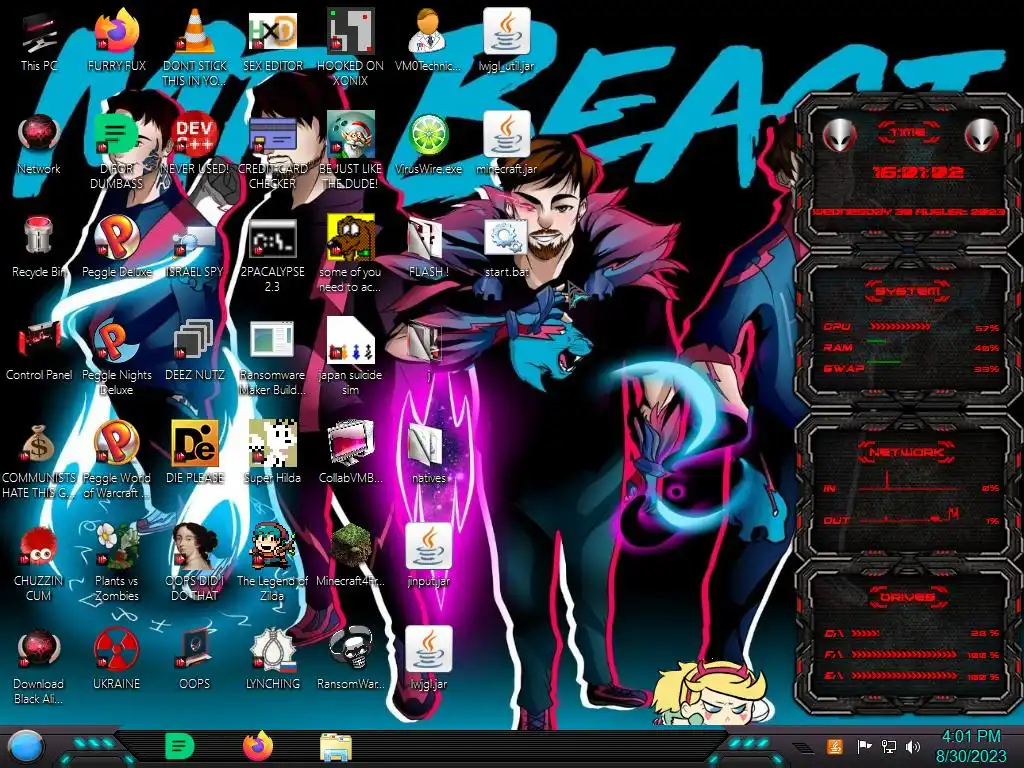Screen dimensions: 1024x768
Task: Open The Legend of Zilda shortcut
Action: tap(273, 547)
